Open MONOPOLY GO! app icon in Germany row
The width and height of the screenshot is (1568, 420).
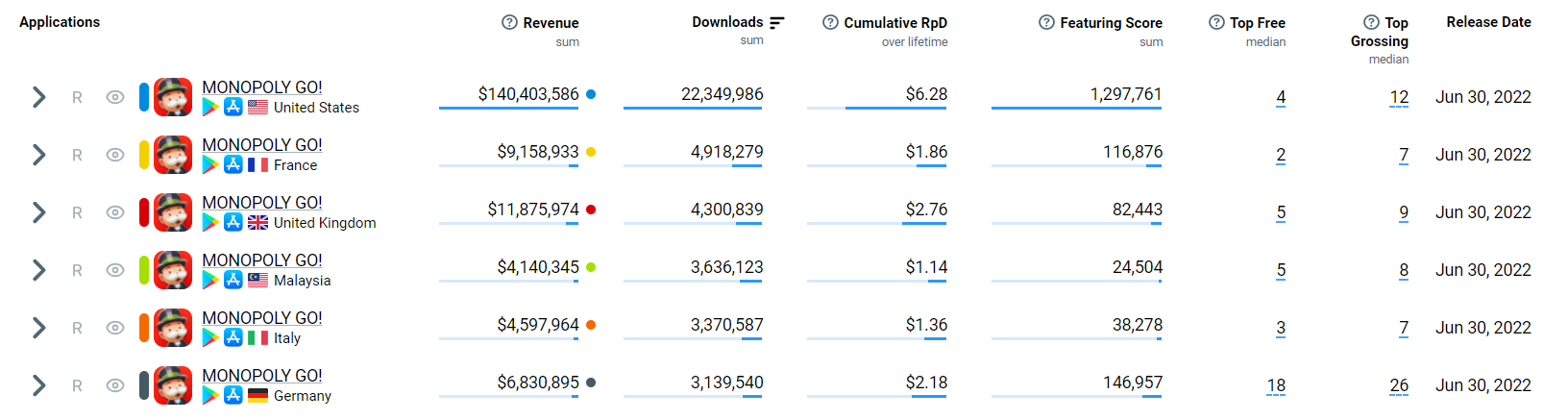coord(173,385)
